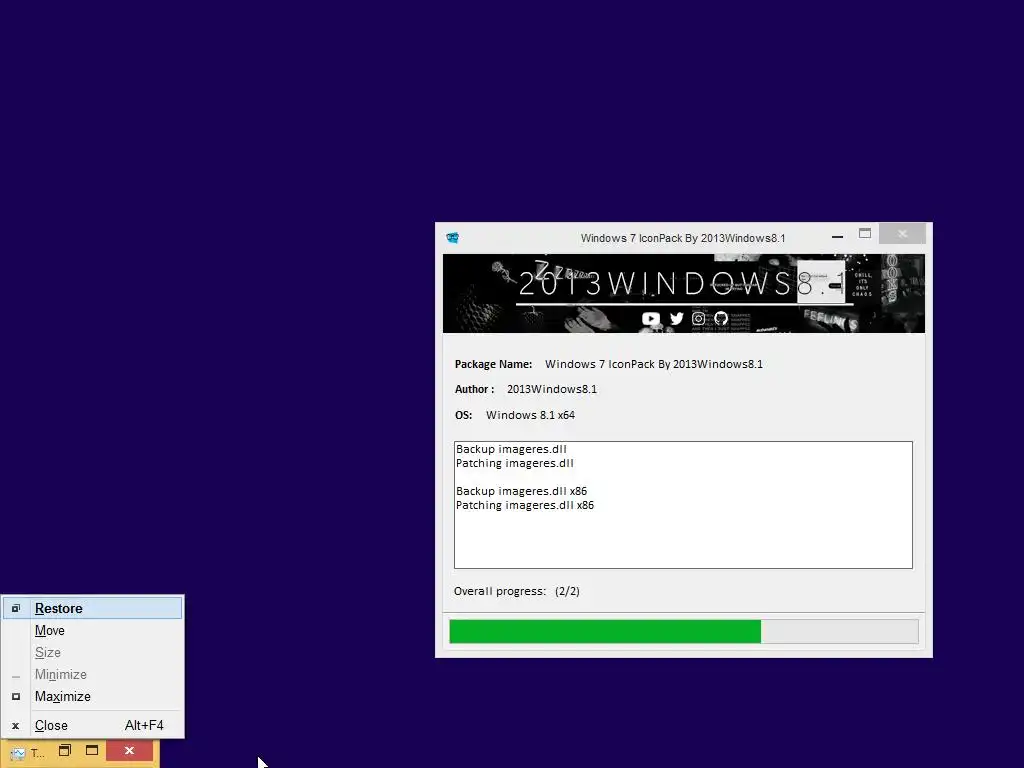The height and width of the screenshot is (768, 1024).
Task: Select Close Alt+F4 menu entry
Action: pyautogui.click(x=92, y=726)
